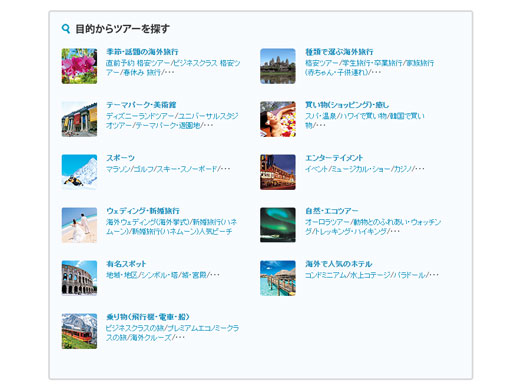The width and height of the screenshot is (520, 390).
Task: Follow the 乗り物(飛行機・電車・船) heading link
Action: (x=148, y=317)
